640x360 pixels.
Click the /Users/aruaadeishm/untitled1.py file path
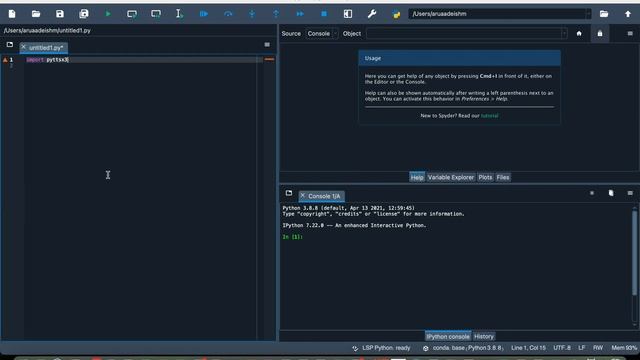(47, 31)
